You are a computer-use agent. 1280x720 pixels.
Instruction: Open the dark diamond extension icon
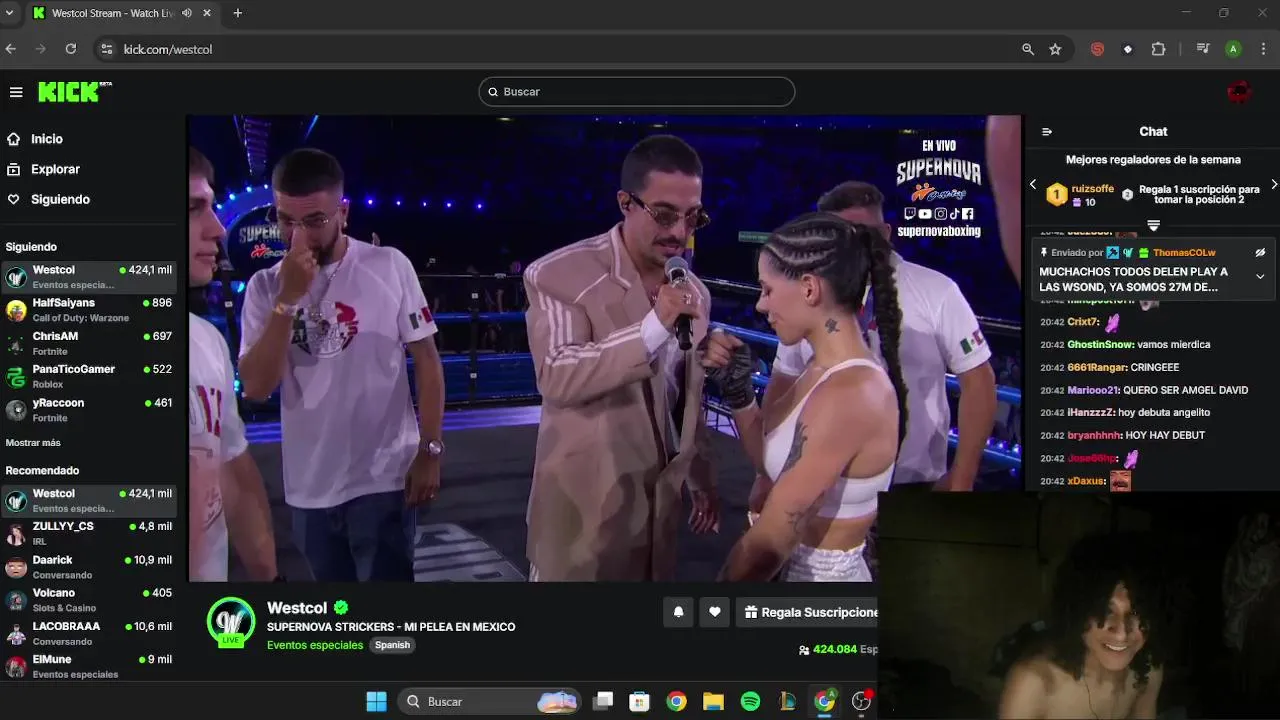(1128, 49)
